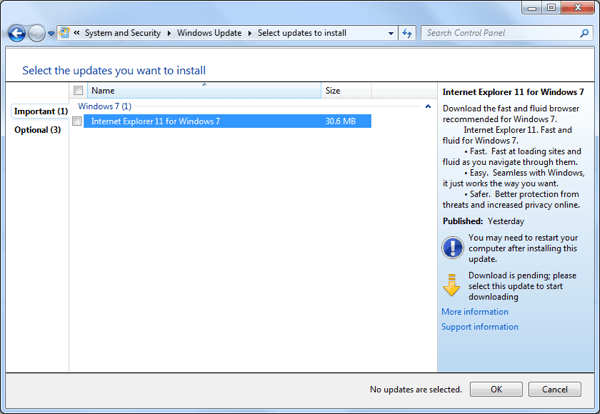Expand arrow after System and Security
The width and height of the screenshot is (600, 414).
point(169,33)
